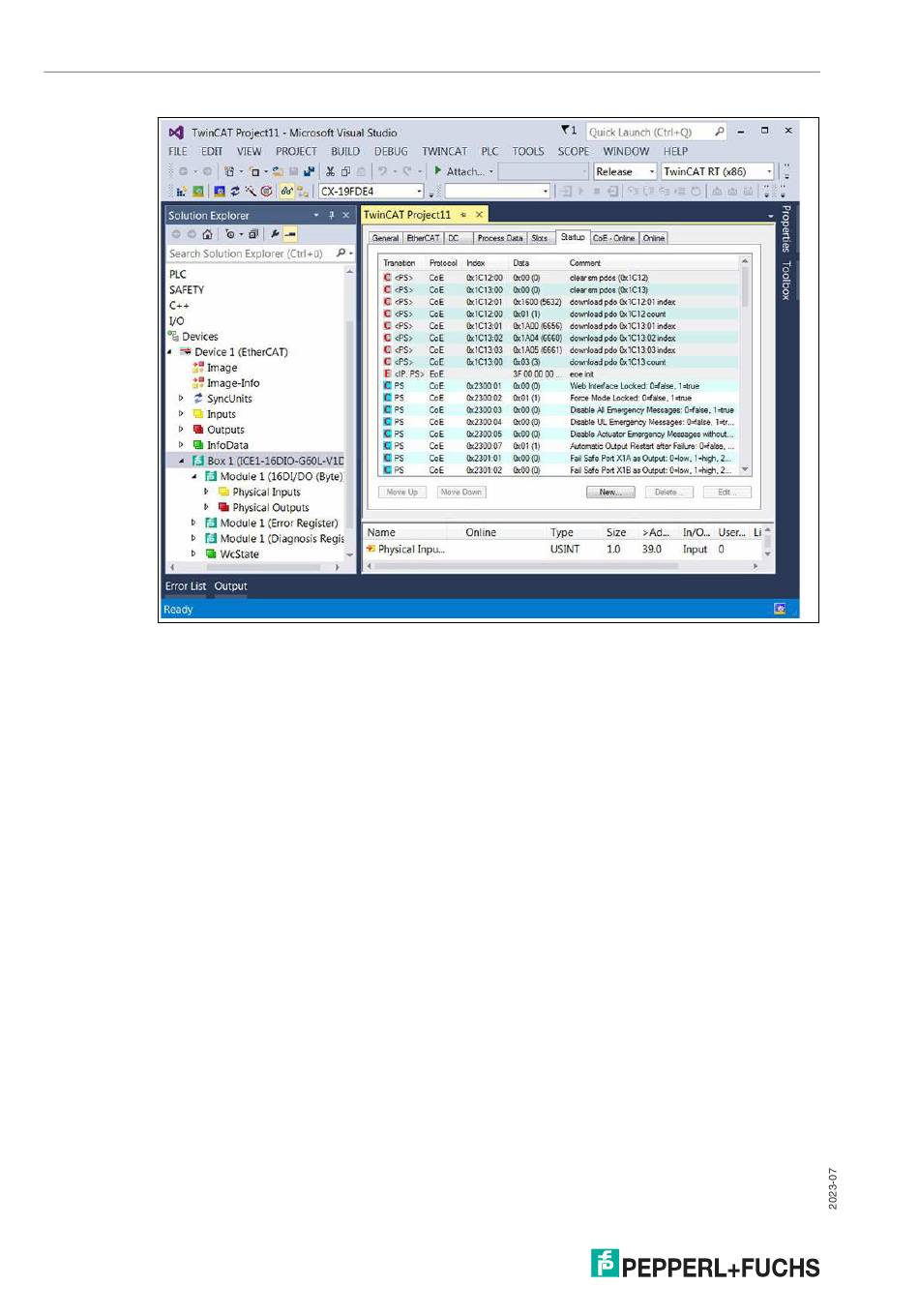Expand the Physical Inputs tree node arrow

[206, 492]
